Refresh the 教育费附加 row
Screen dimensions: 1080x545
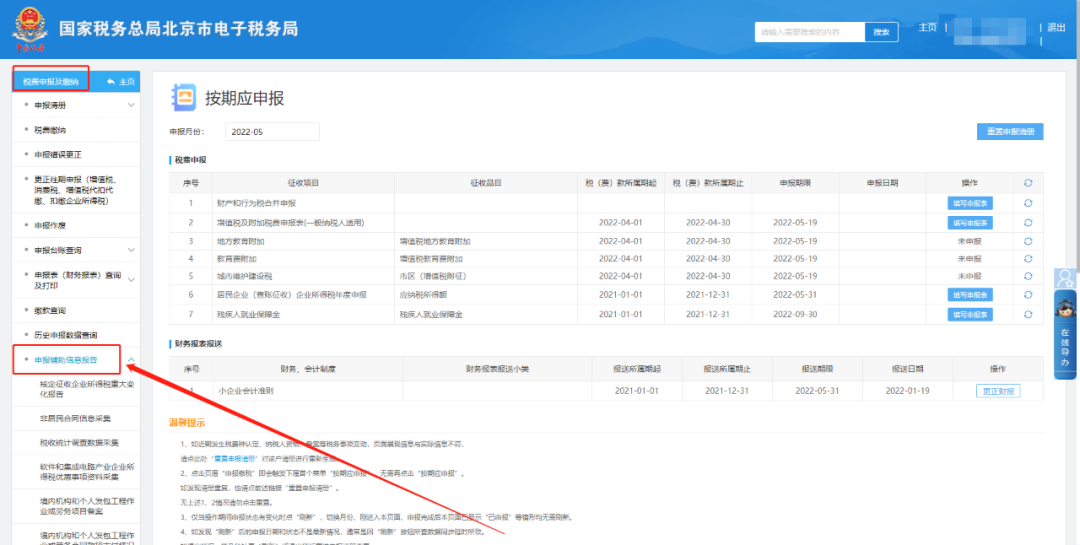coord(1028,258)
